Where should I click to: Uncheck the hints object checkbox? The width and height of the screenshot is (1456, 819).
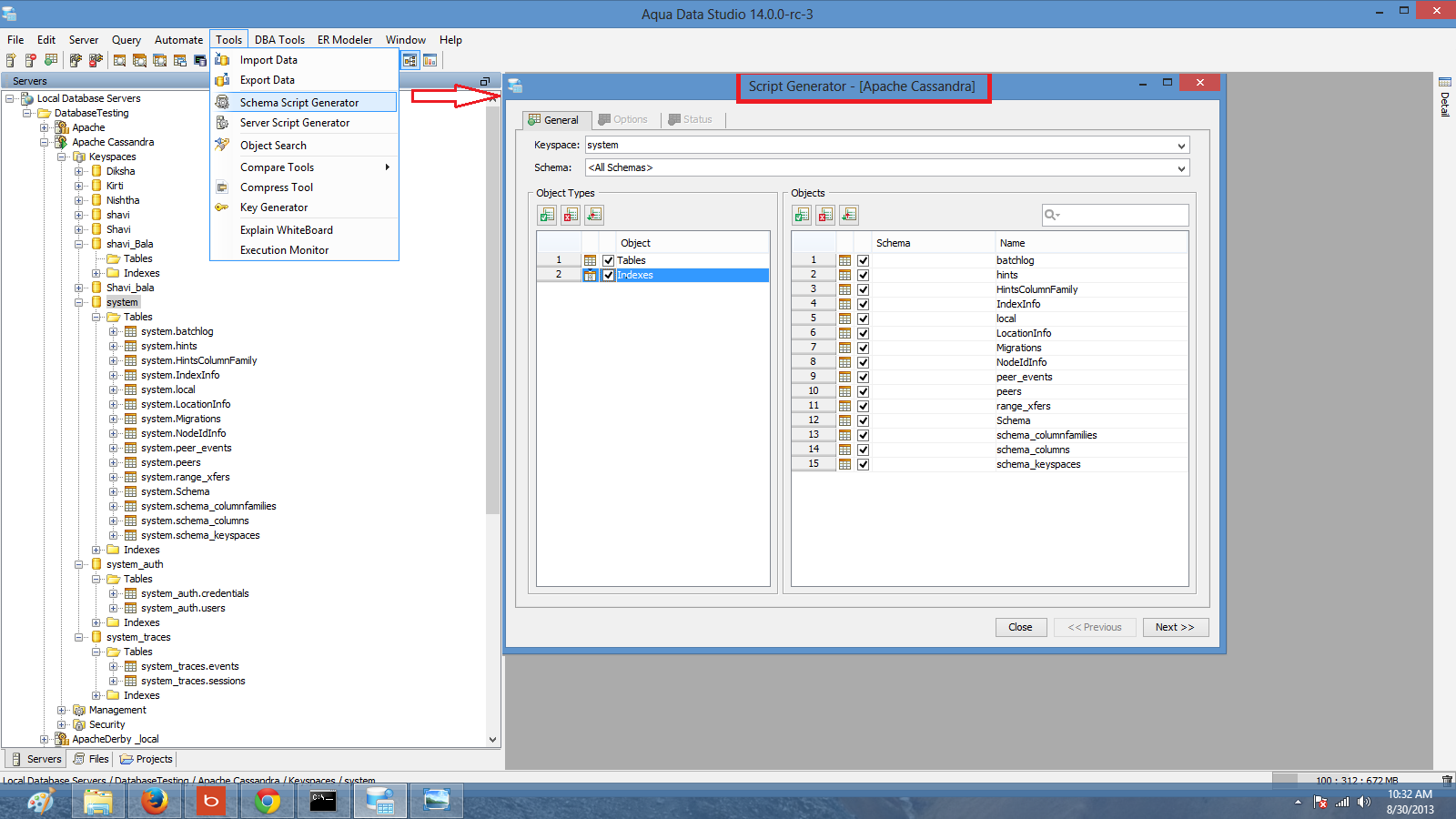(864, 275)
